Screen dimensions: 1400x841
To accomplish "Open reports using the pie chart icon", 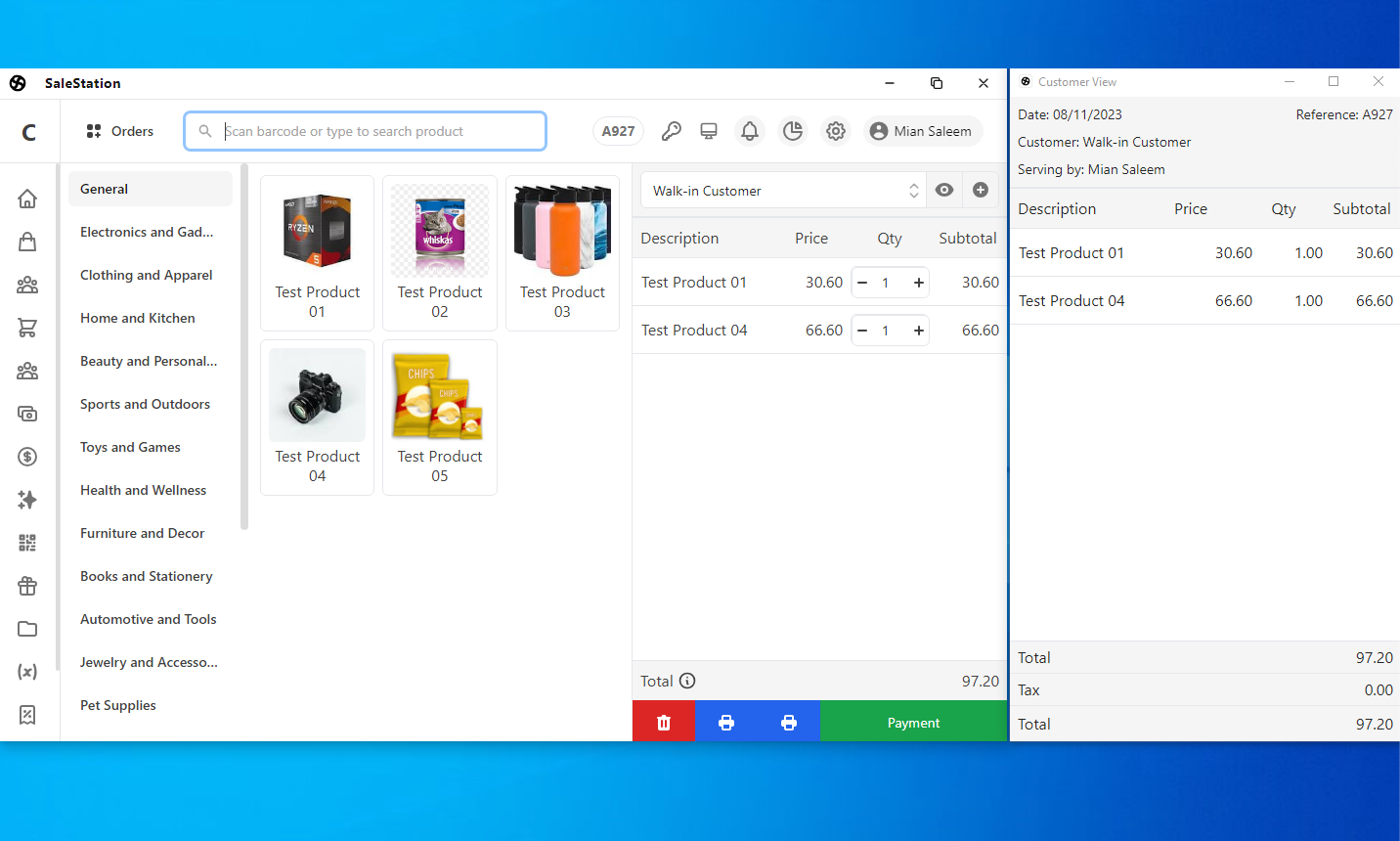I will tap(793, 130).
